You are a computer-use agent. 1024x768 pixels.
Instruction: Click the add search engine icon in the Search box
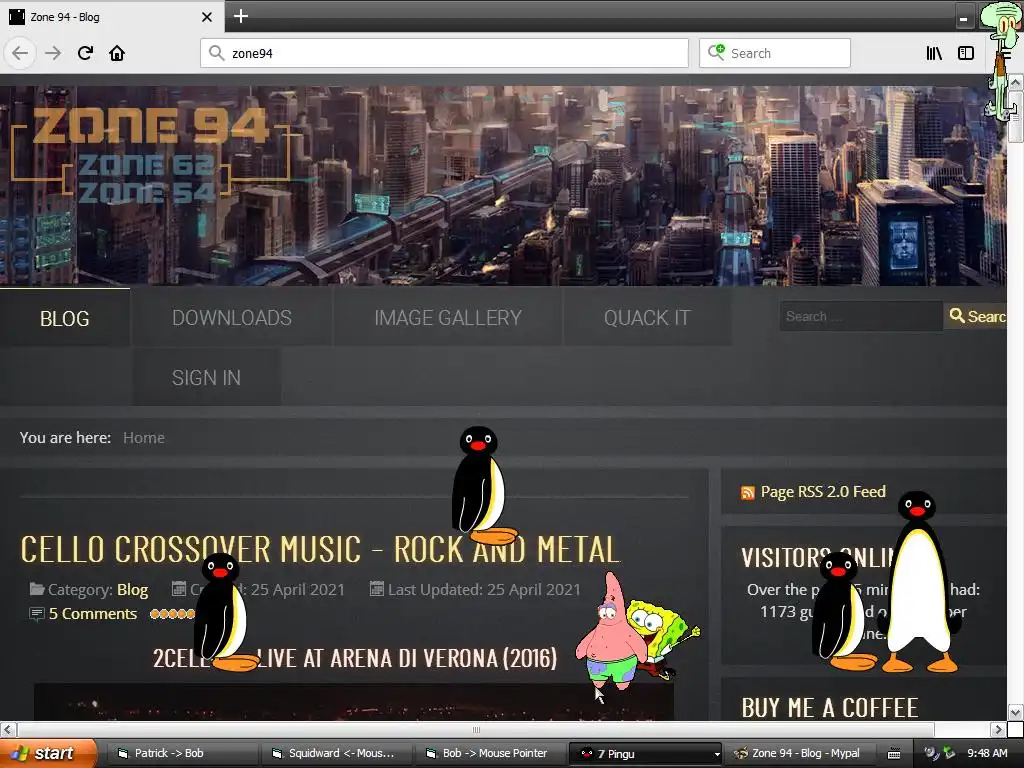click(x=716, y=52)
